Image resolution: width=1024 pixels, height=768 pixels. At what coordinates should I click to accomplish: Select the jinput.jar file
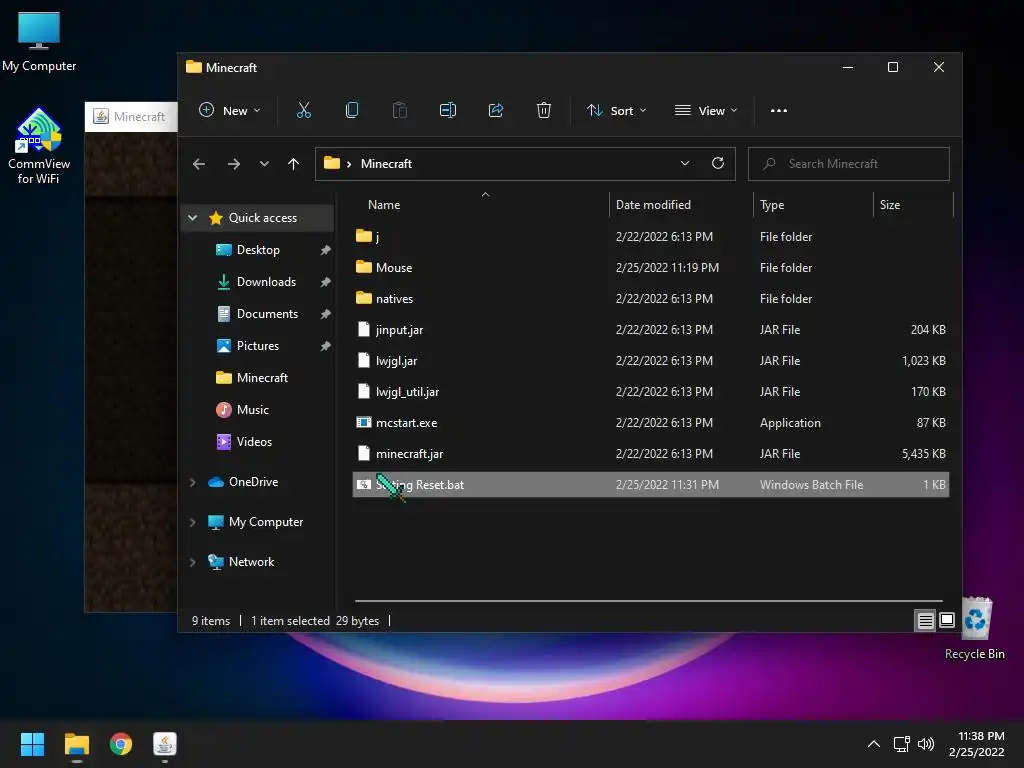click(650, 330)
